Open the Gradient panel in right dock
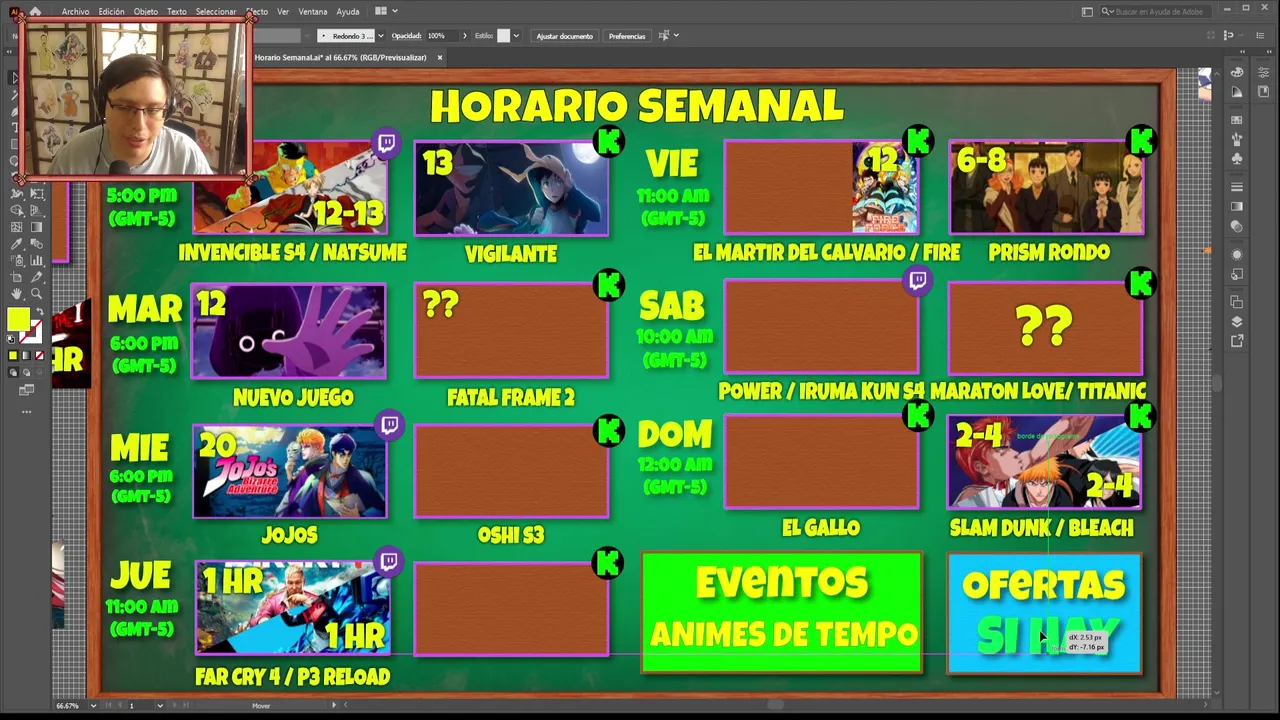The image size is (1280, 720). [x=1237, y=206]
